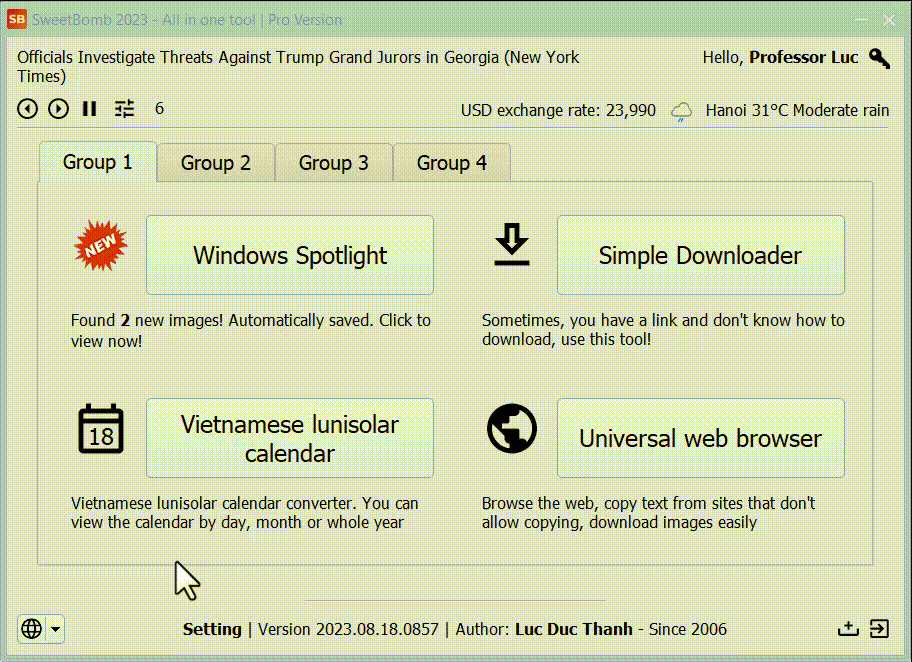
Task: Open the Setting link in footer
Action: pos(212,629)
